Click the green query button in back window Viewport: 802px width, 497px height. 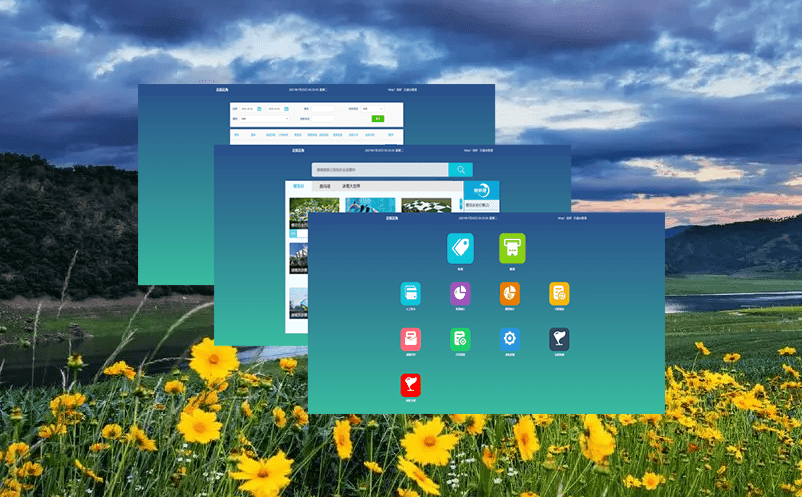[x=377, y=119]
